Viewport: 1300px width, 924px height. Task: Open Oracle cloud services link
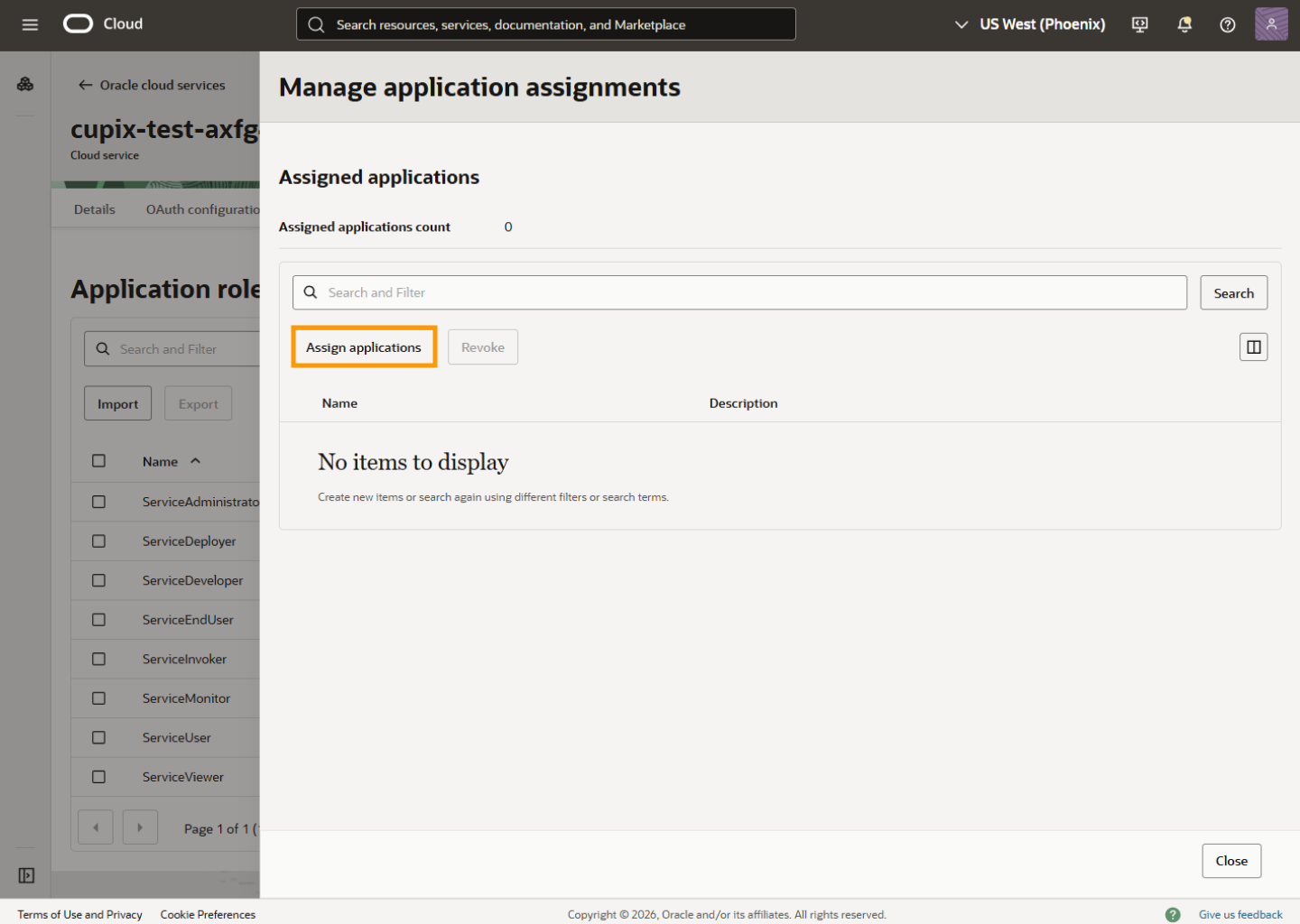pyautogui.click(x=162, y=85)
